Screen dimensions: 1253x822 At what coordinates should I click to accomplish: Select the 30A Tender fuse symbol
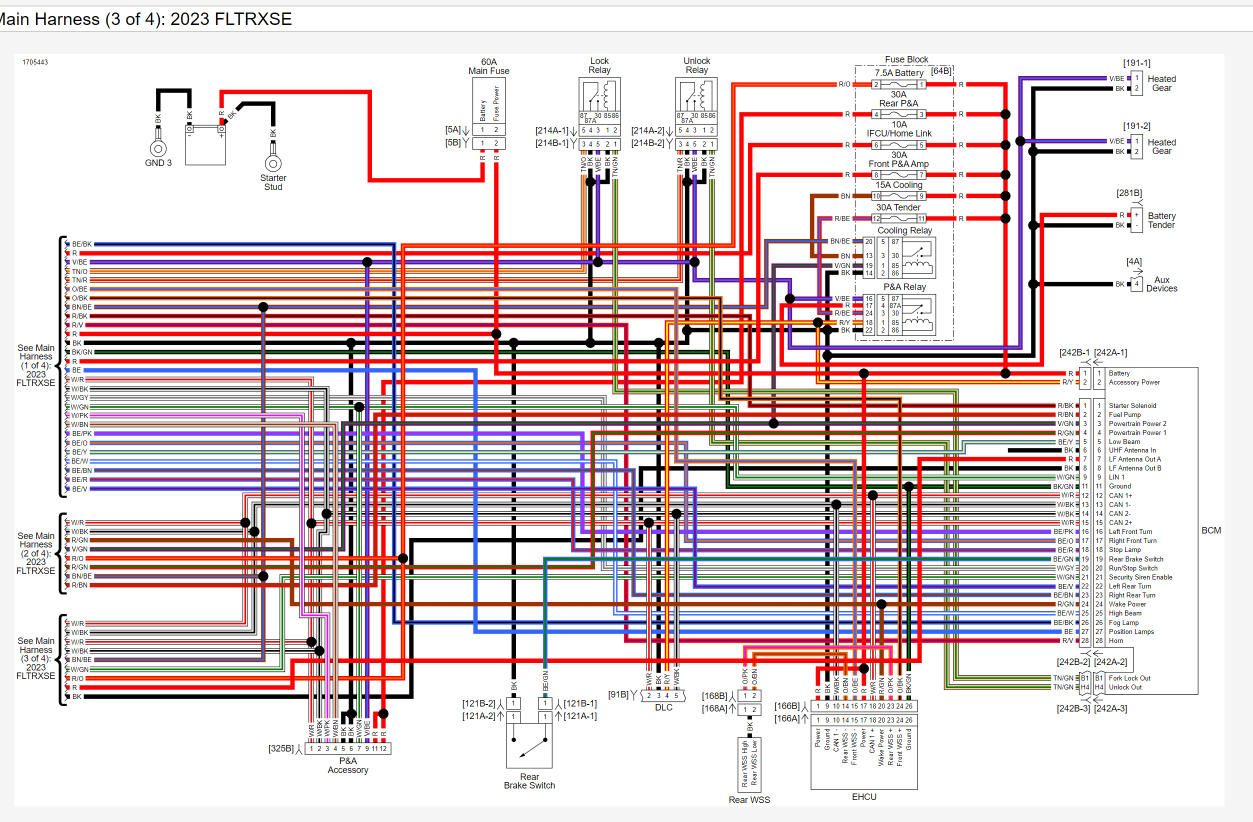[x=899, y=218]
